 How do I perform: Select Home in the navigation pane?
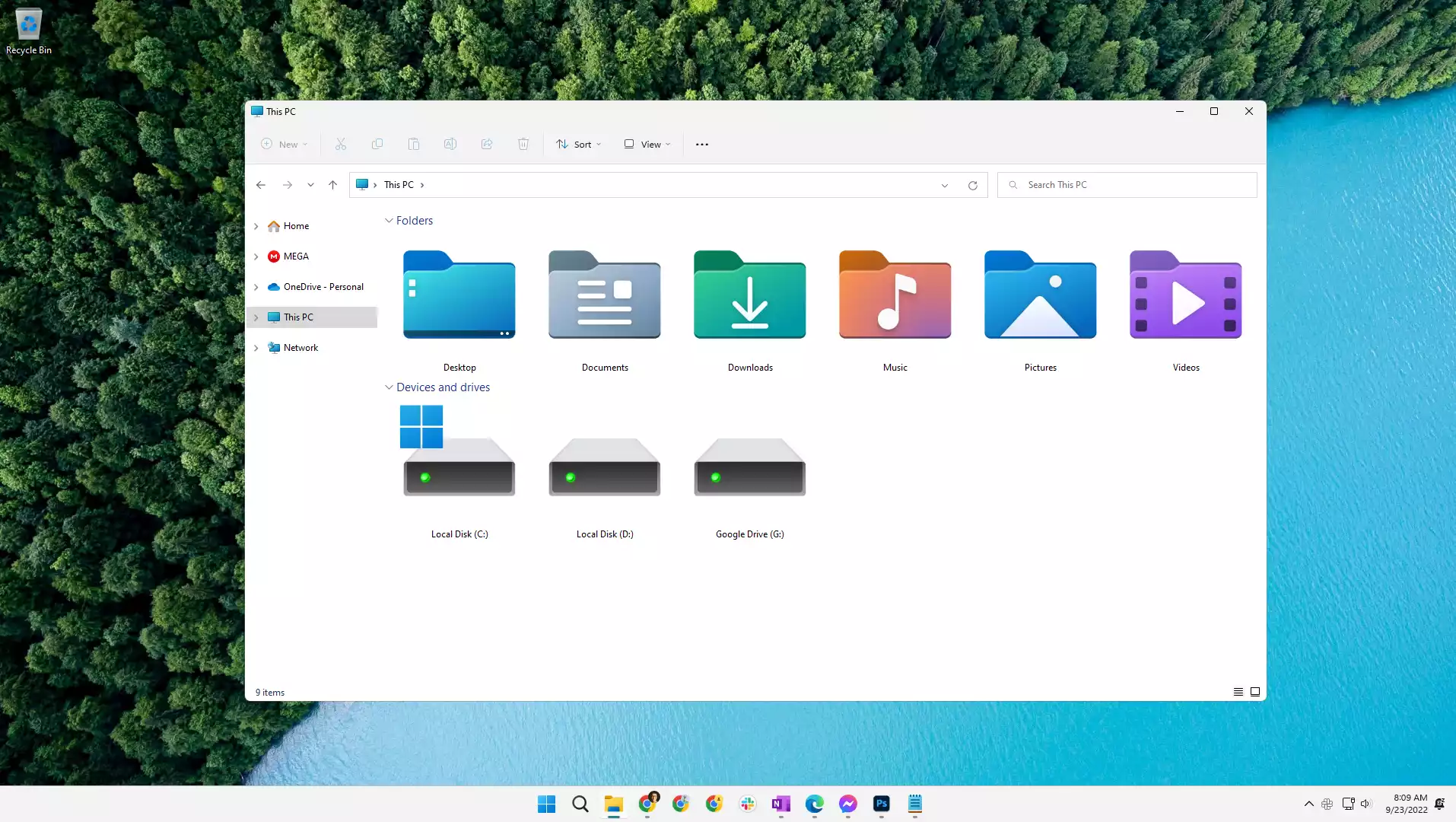click(x=296, y=226)
